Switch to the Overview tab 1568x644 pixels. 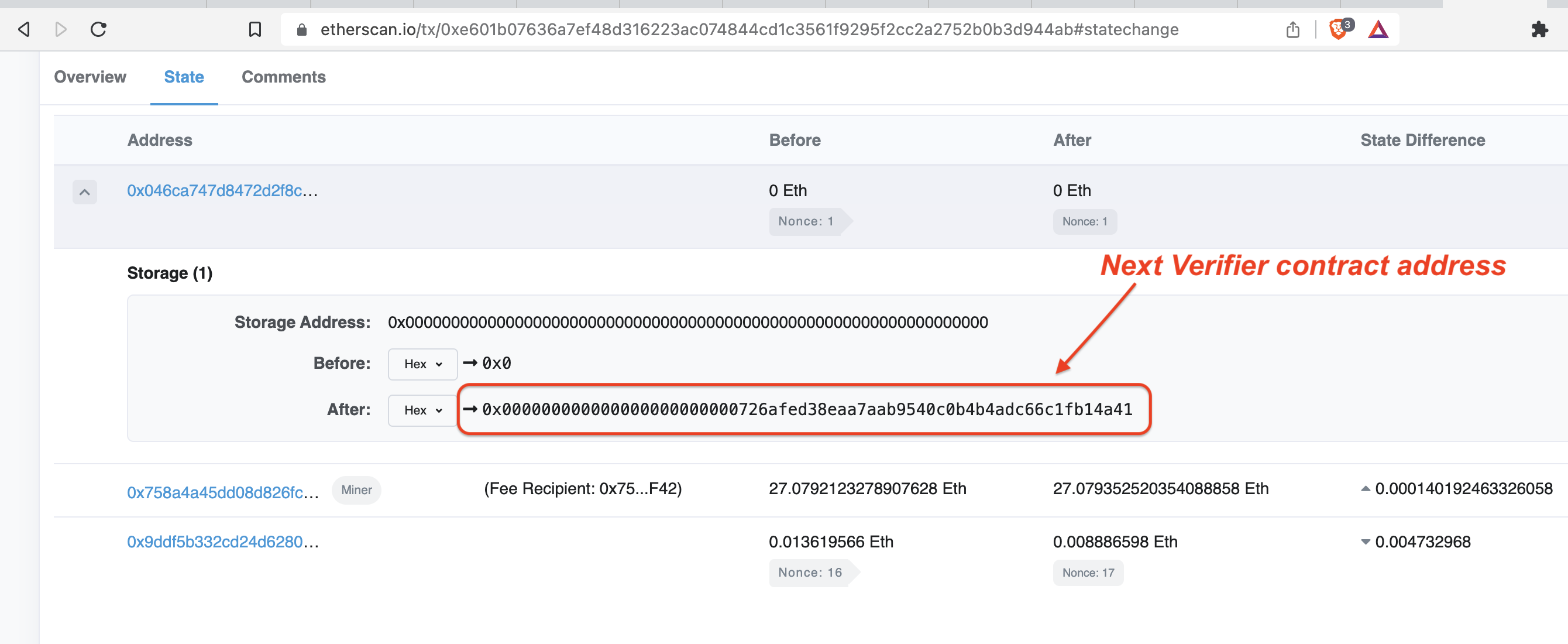90,76
